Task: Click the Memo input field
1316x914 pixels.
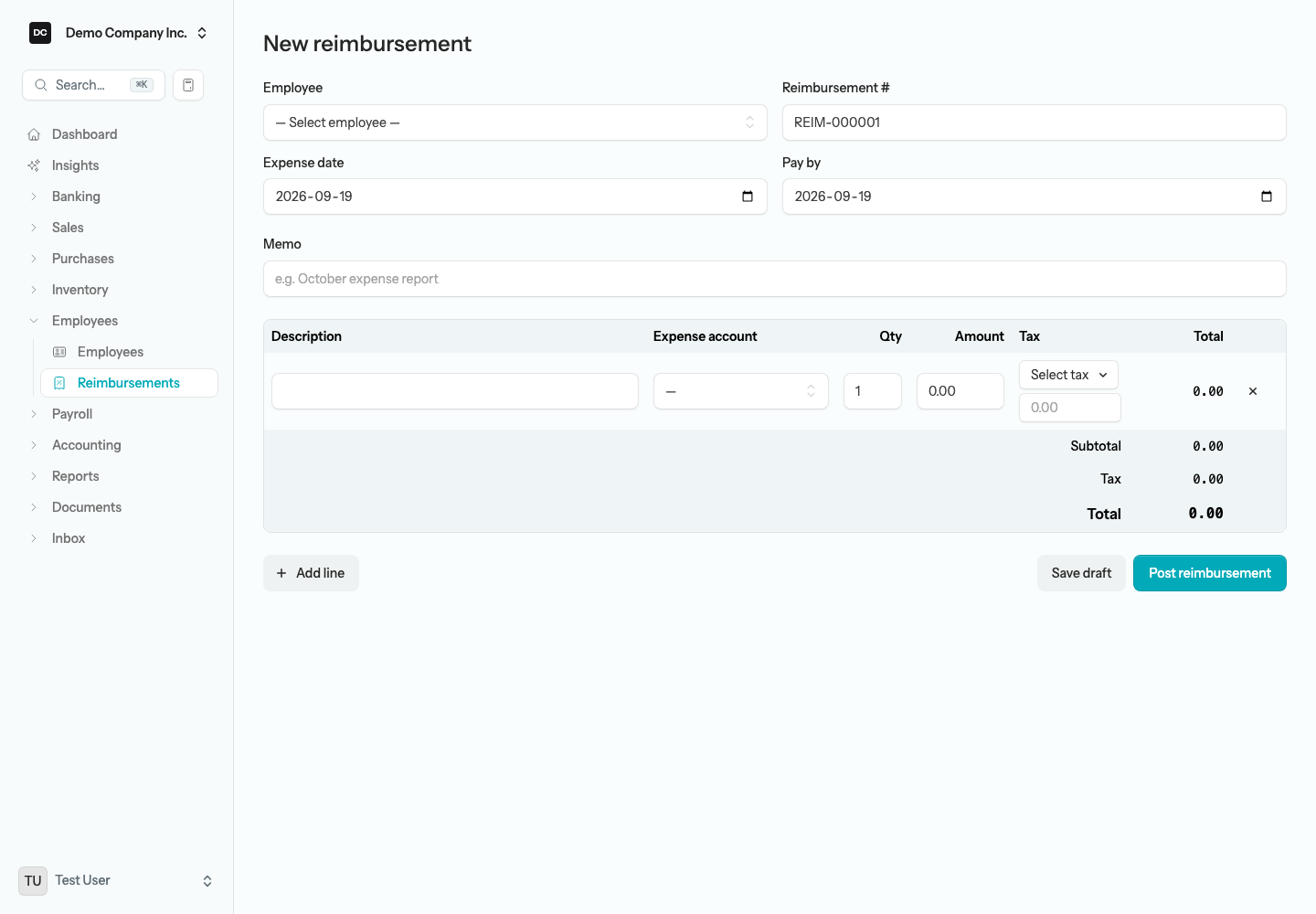Action: click(775, 279)
